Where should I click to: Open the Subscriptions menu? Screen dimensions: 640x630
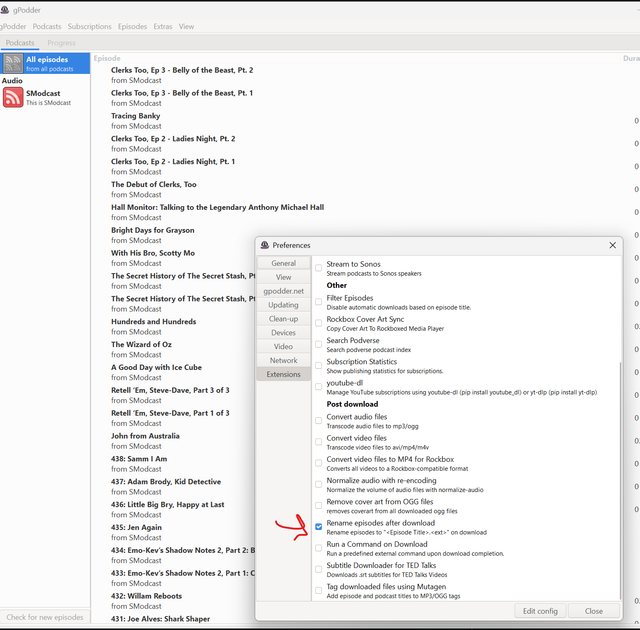click(89, 27)
